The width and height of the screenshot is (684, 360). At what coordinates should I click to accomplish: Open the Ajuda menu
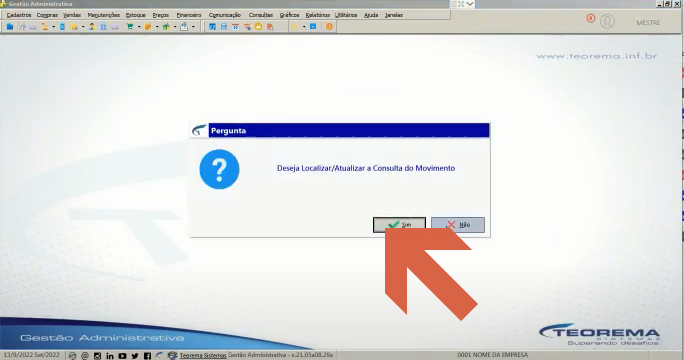click(371, 15)
